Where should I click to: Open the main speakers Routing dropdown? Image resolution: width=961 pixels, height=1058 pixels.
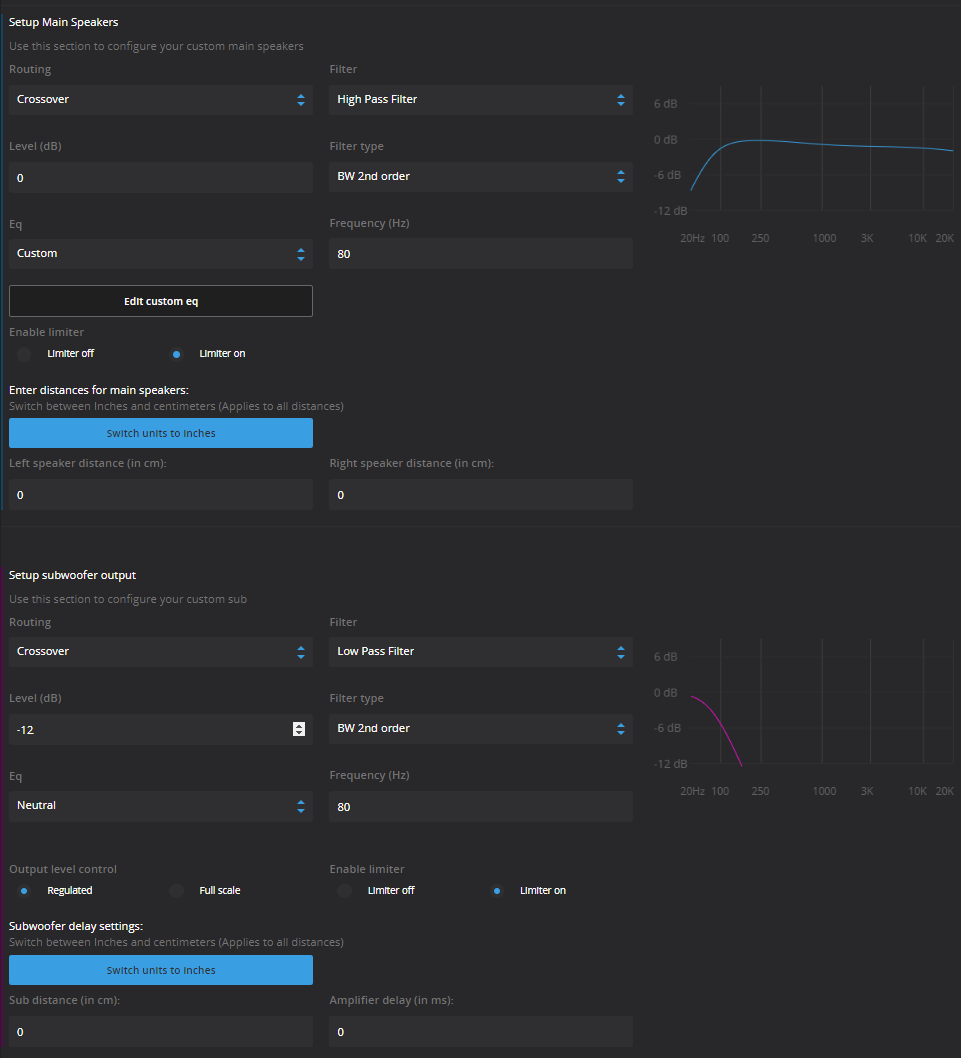160,99
